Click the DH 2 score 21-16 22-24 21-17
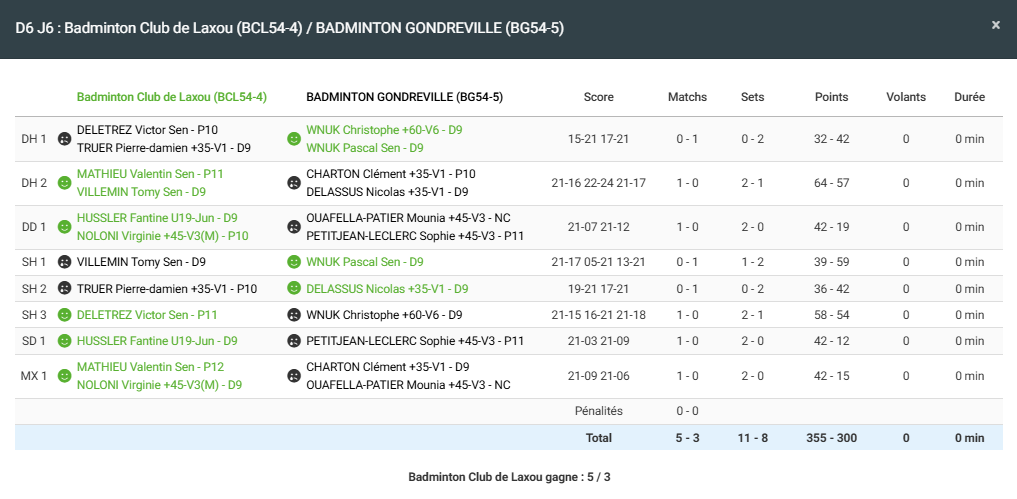Image resolution: width=1017 pixels, height=499 pixels. (598, 183)
